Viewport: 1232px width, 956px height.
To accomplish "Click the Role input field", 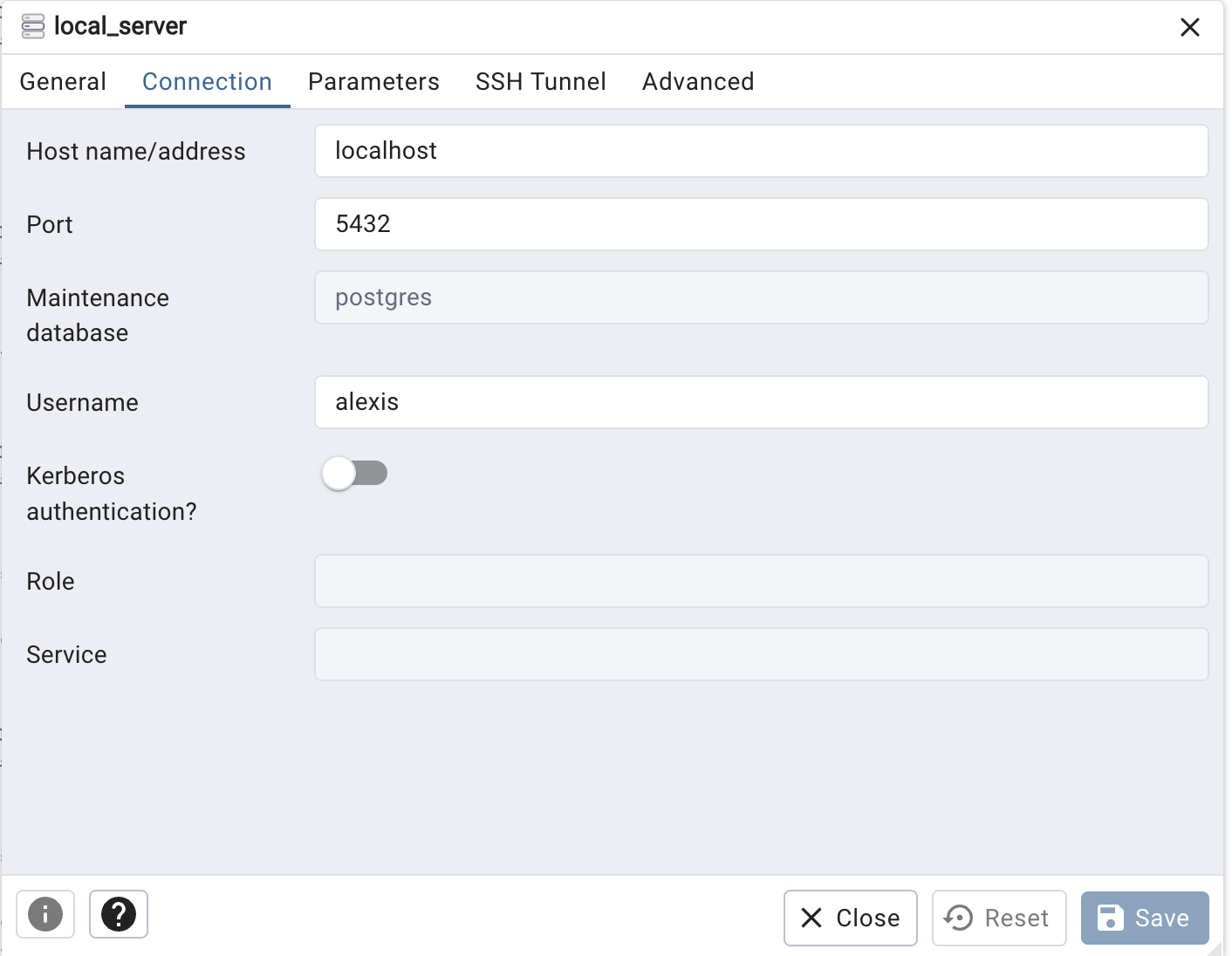I will 761,581.
